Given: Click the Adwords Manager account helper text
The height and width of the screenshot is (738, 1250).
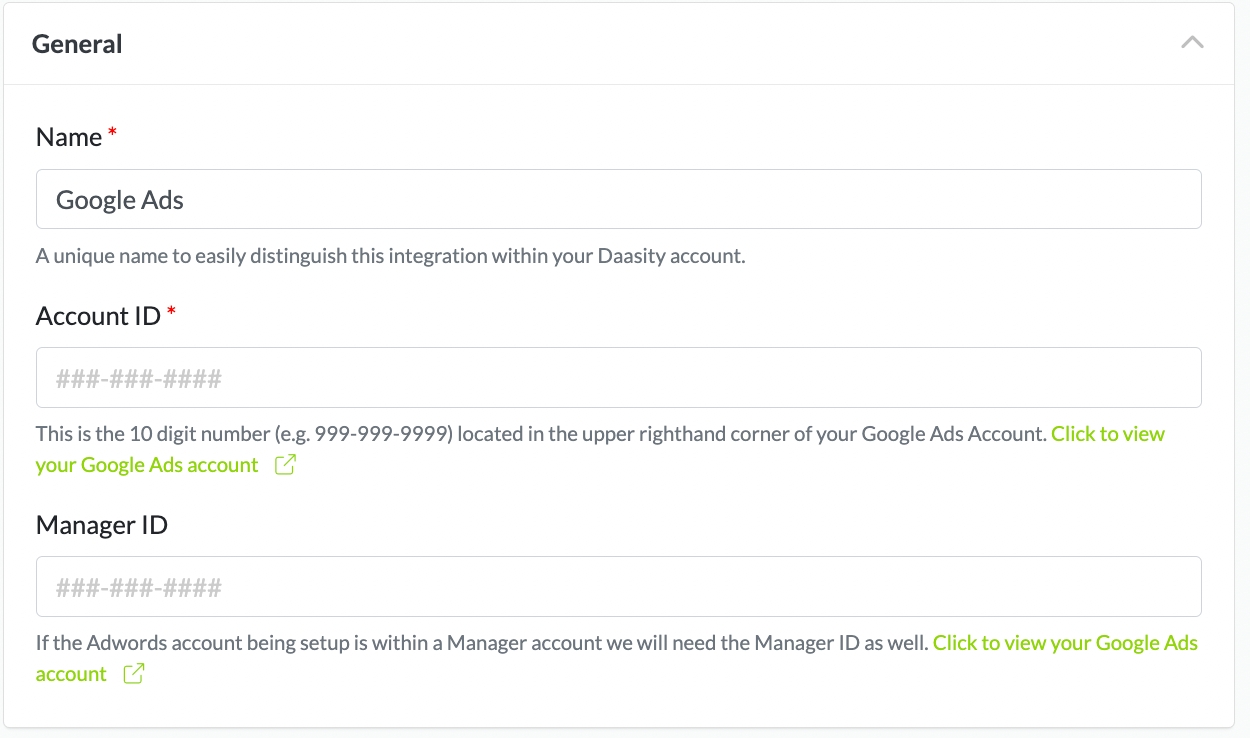Looking at the screenshot, I should pyautogui.click(x=480, y=643).
